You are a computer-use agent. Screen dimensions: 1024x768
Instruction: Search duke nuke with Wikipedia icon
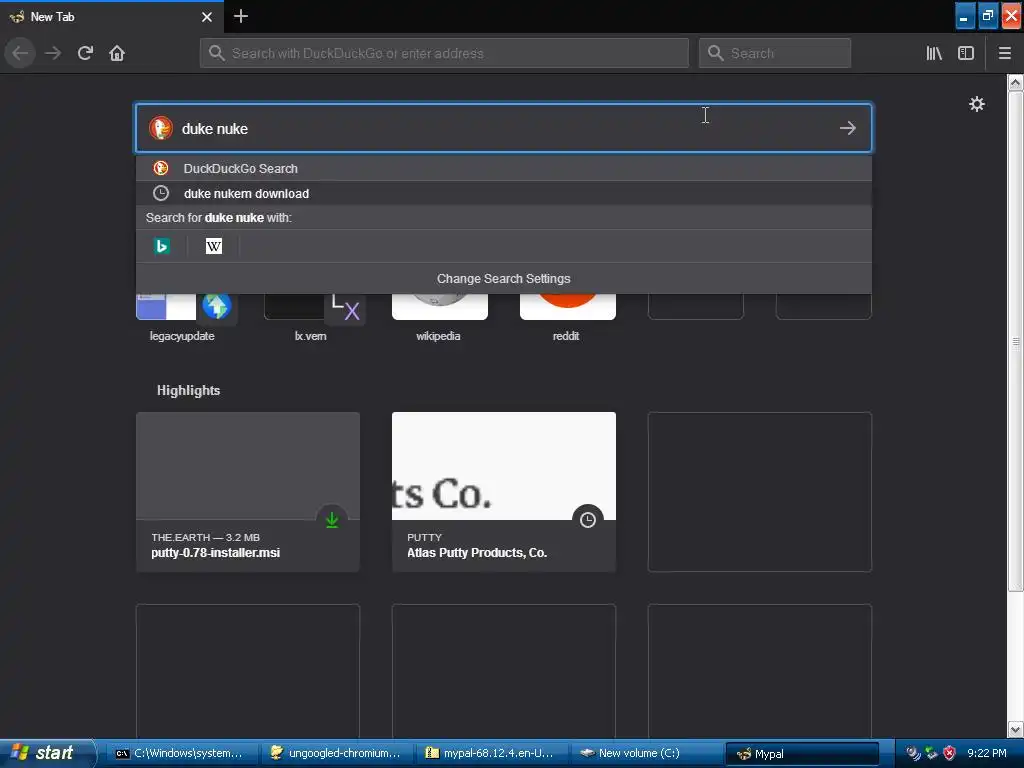point(214,246)
